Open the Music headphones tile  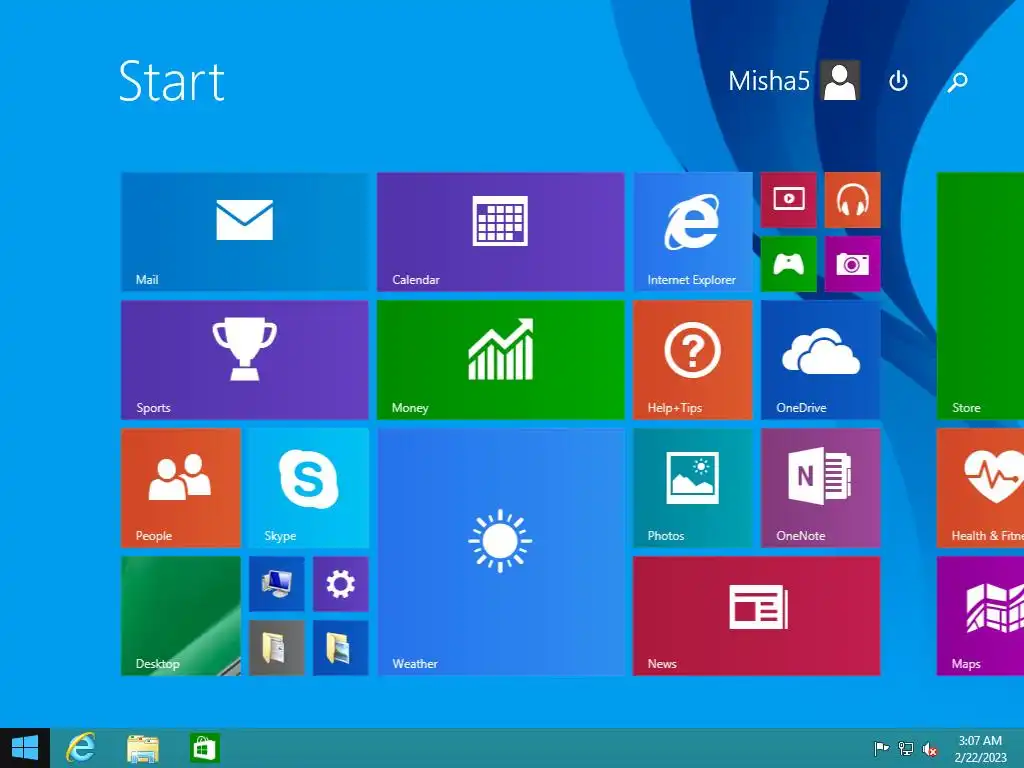(x=852, y=200)
